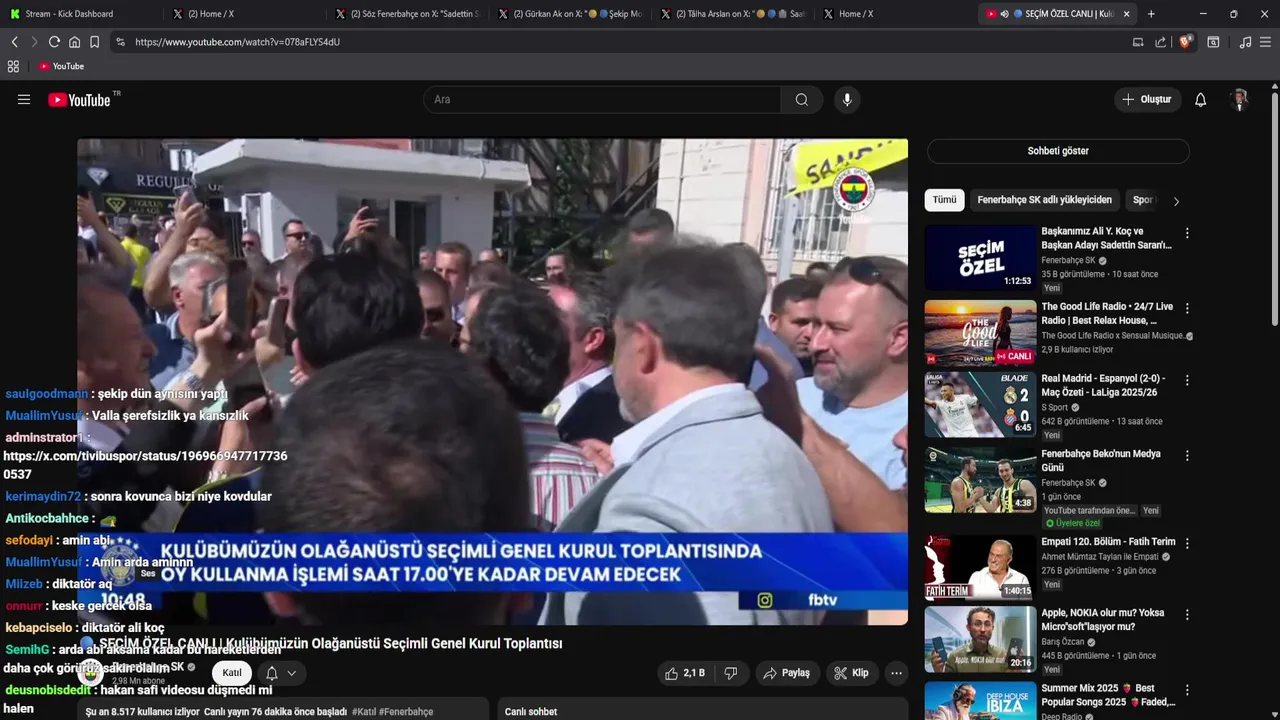Image resolution: width=1280 pixels, height=720 pixels.
Task: Open SEÇİM ÖZEL video thumbnail
Action: [980, 257]
